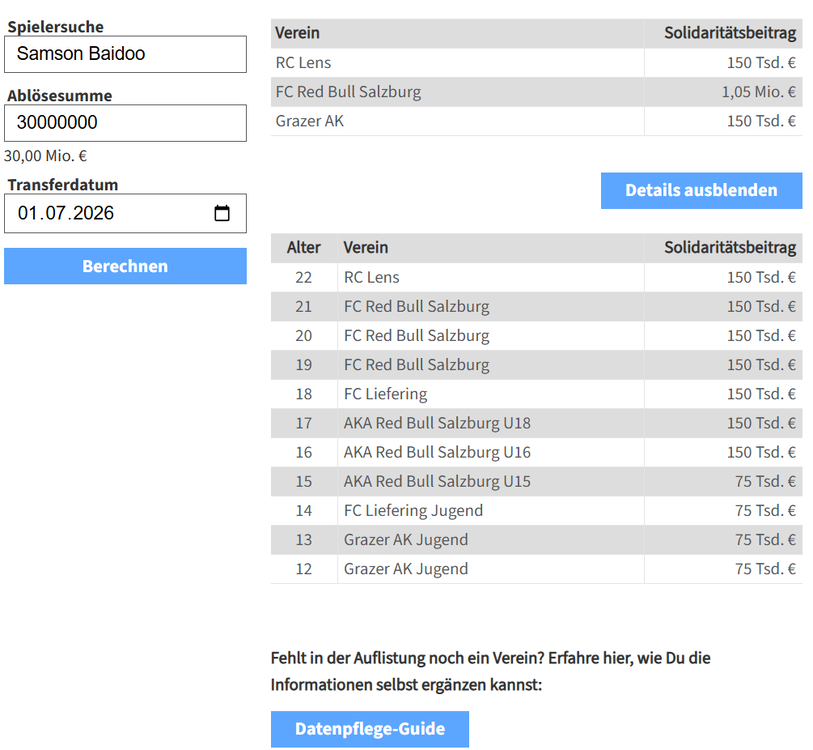This screenshot has height=750, width=813.
Task: Select RC Lens in the age 22 row
Action: tap(372, 277)
